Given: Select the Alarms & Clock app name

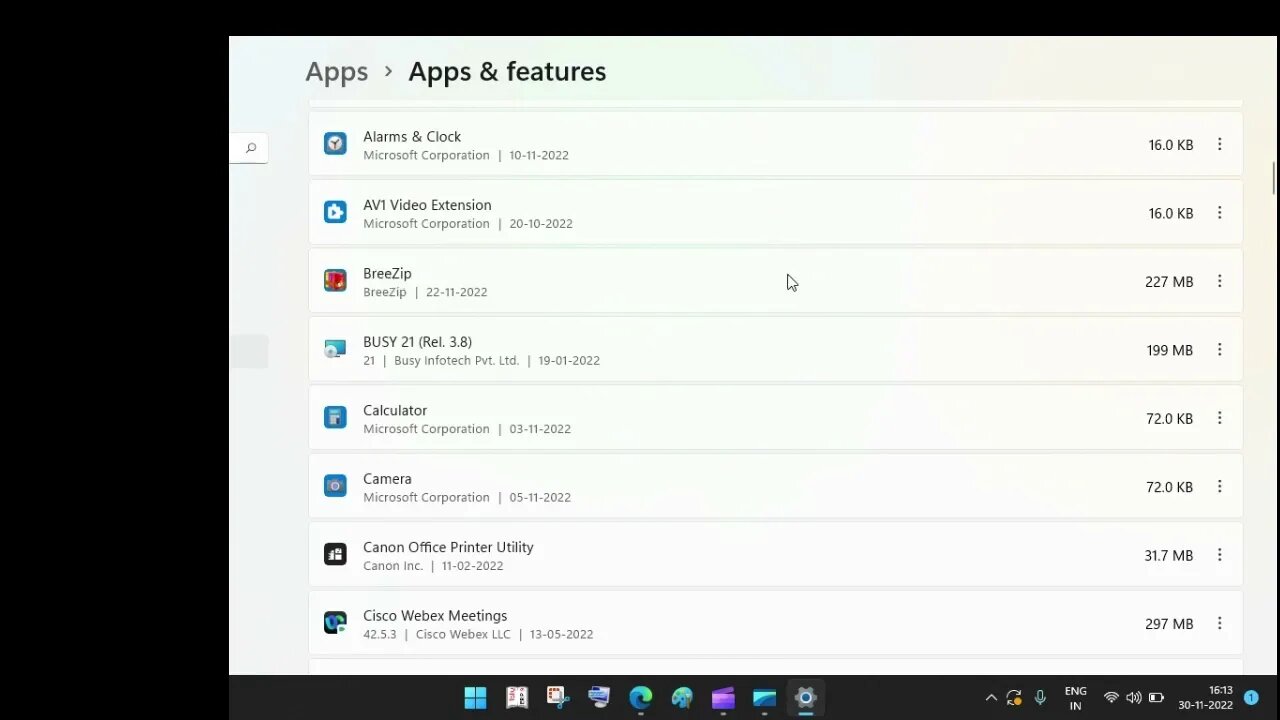Looking at the screenshot, I should pos(412,136).
